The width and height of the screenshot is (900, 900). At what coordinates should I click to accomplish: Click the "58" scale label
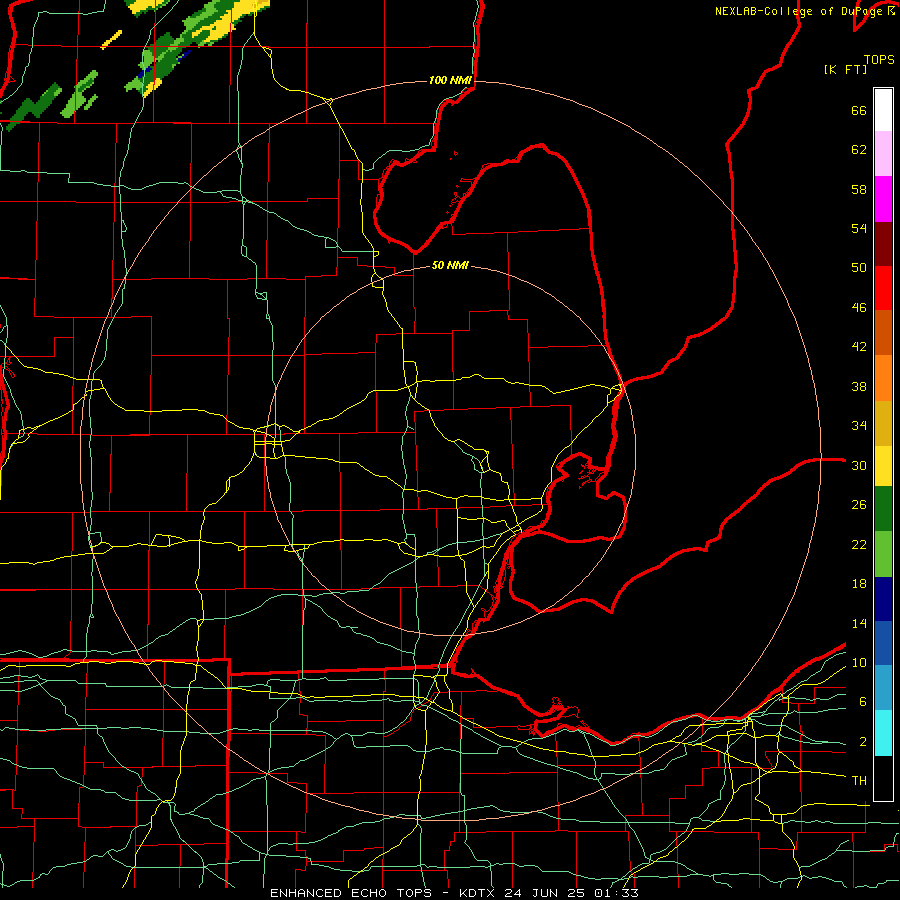pyautogui.click(x=859, y=189)
